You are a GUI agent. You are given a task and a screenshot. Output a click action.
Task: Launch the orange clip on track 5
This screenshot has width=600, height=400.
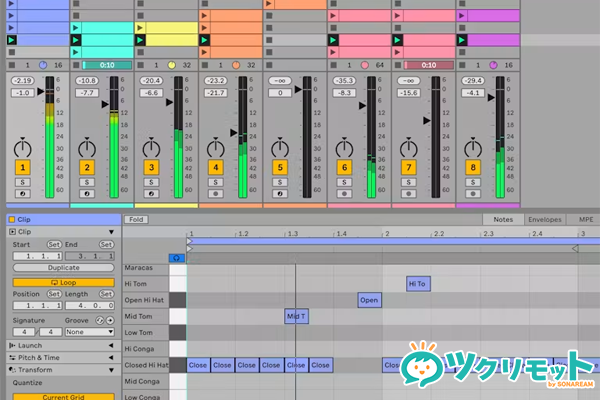269,4
